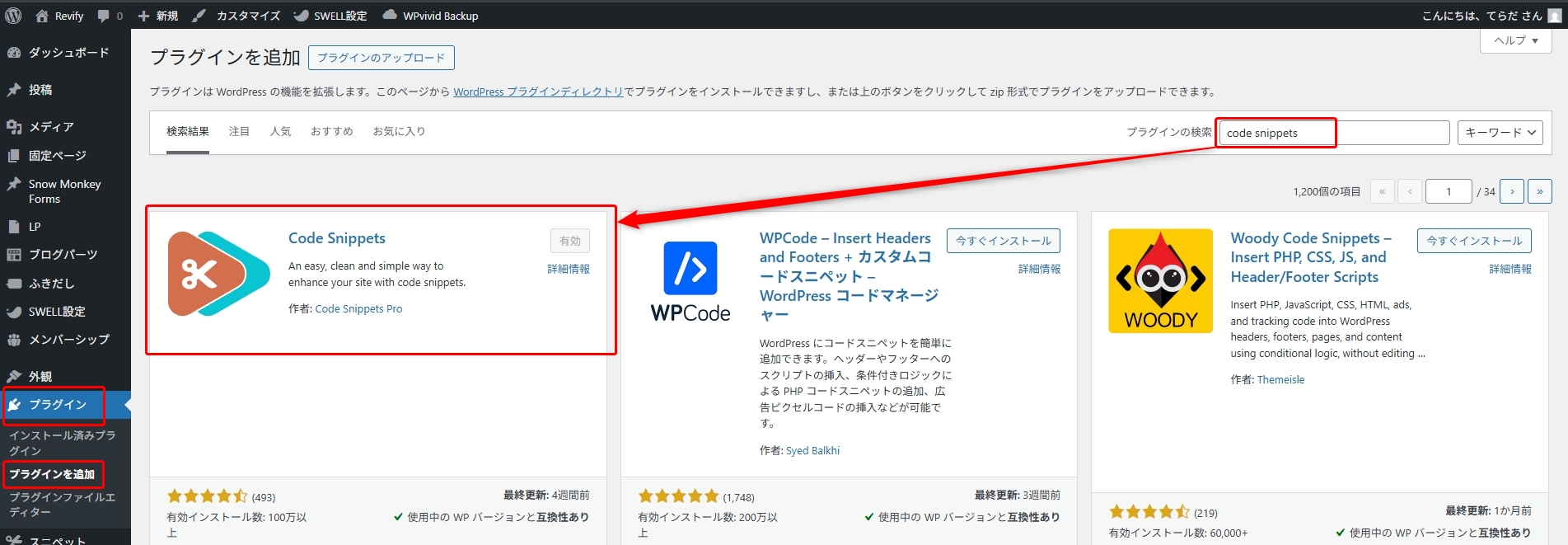Click the WPvivid Backup cloud icon
The width and height of the screenshot is (1568, 545).
click(390, 15)
